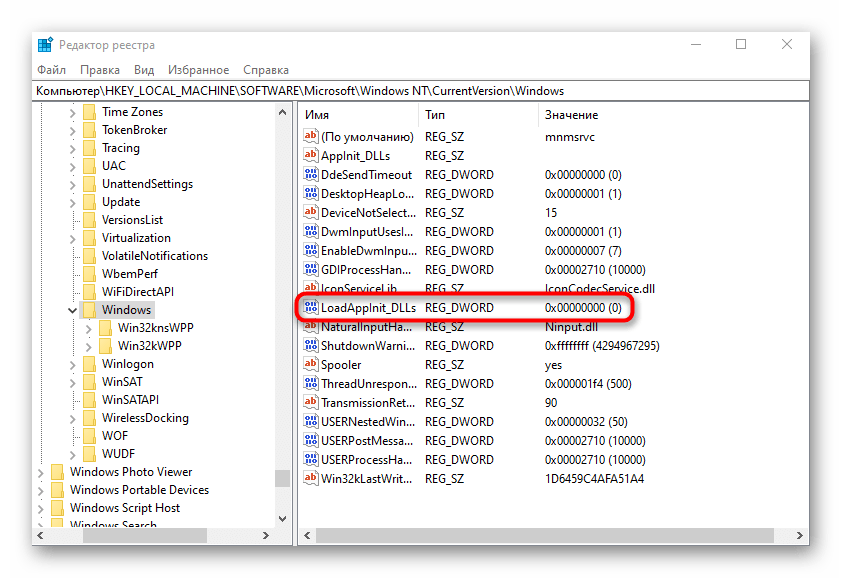842x578 pixels.
Task: Click the Registry Editor app icon
Action: [x=46, y=45]
